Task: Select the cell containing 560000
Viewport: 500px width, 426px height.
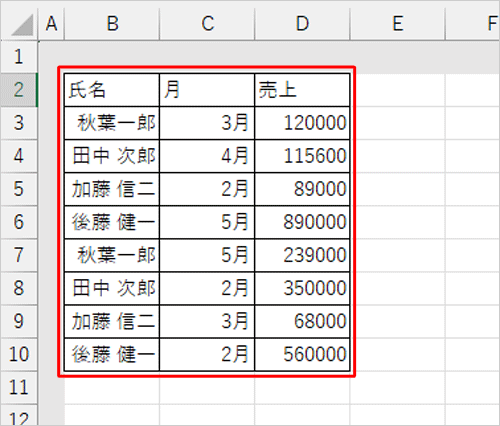Action: (x=302, y=354)
